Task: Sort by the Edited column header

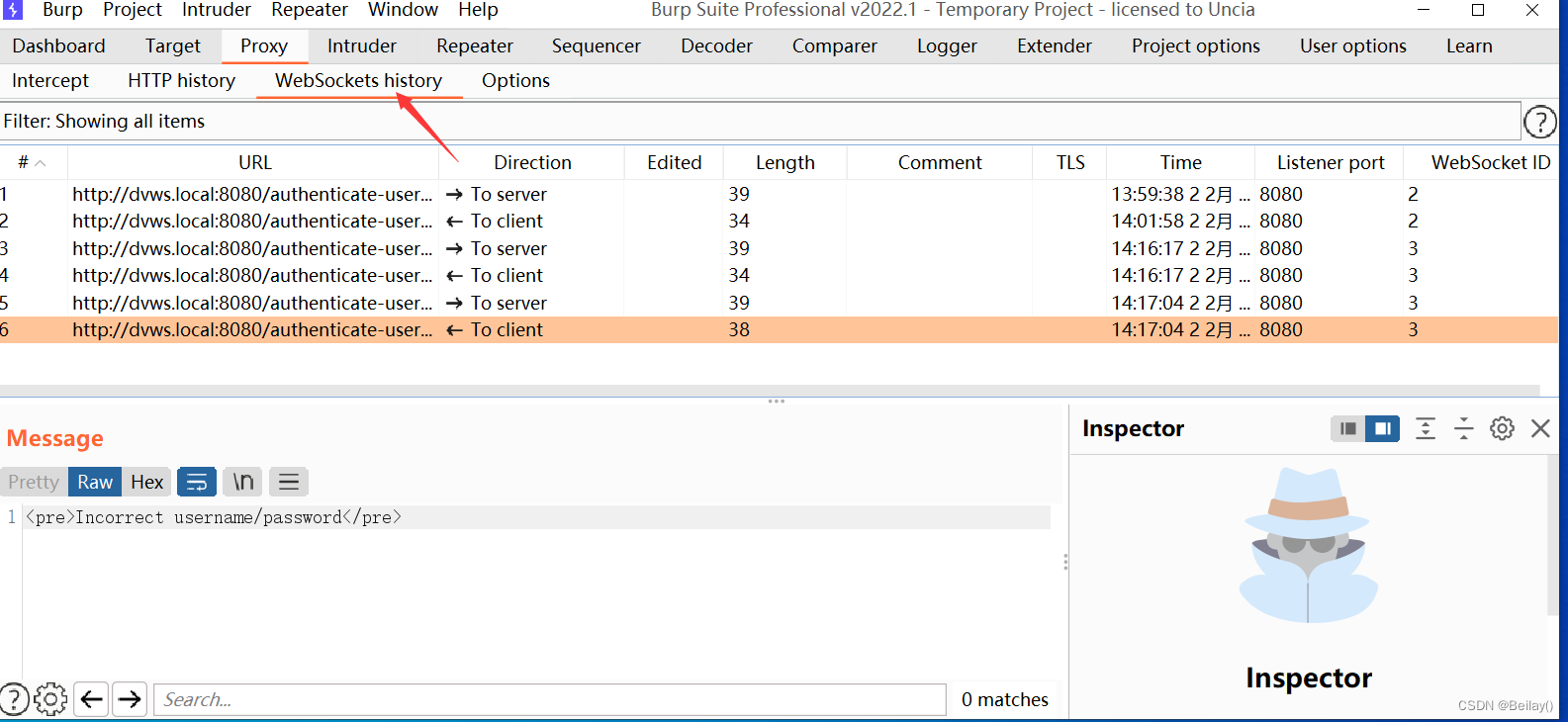Action: [x=675, y=162]
